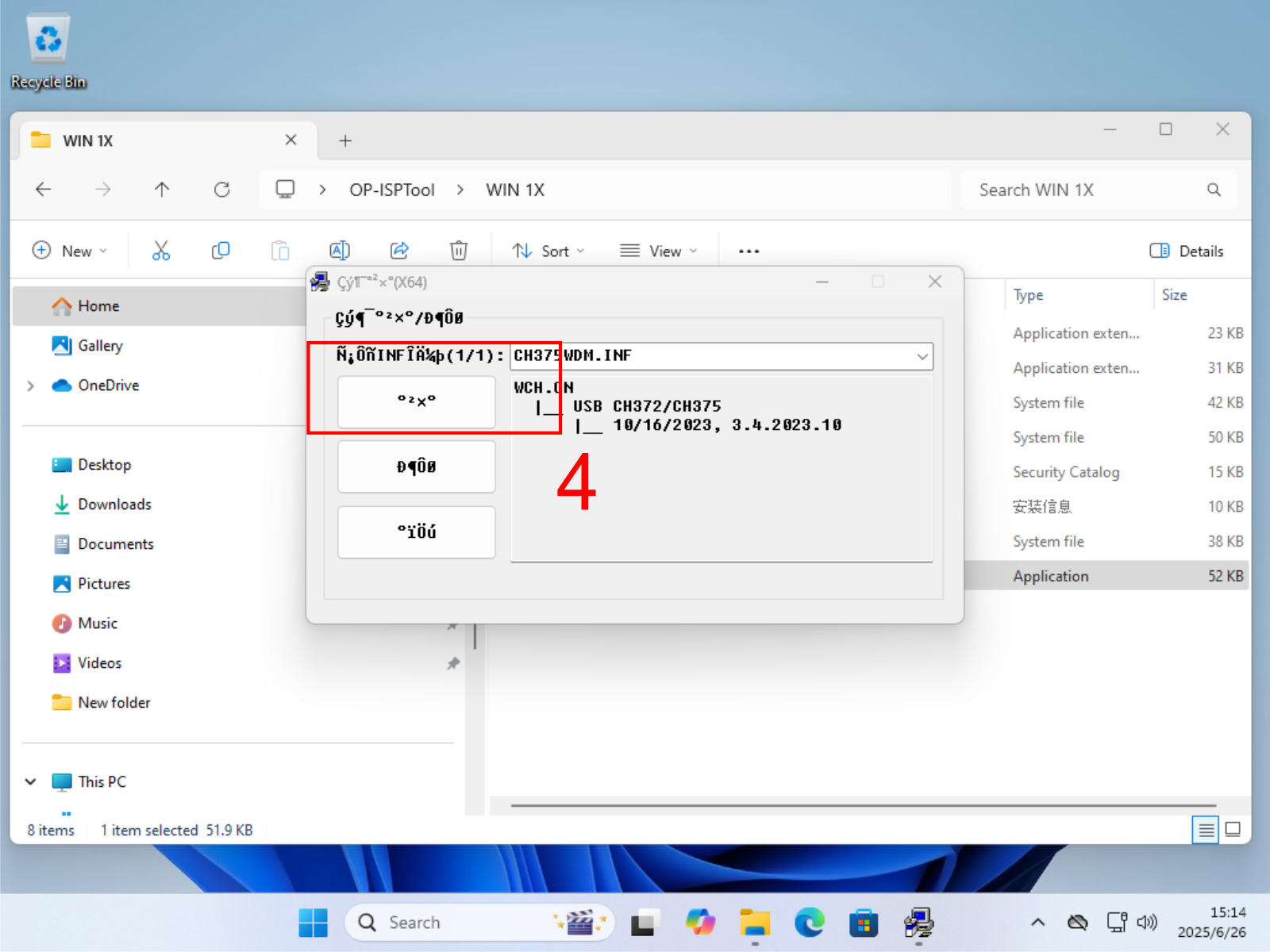Add a new Explorer tab

click(x=345, y=140)
